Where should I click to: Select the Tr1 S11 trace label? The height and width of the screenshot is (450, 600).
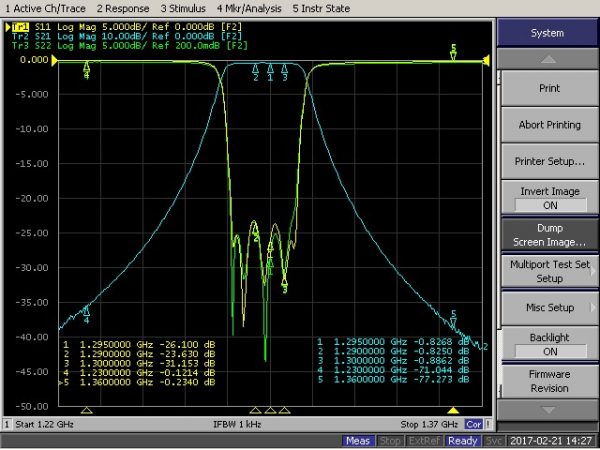126,27
